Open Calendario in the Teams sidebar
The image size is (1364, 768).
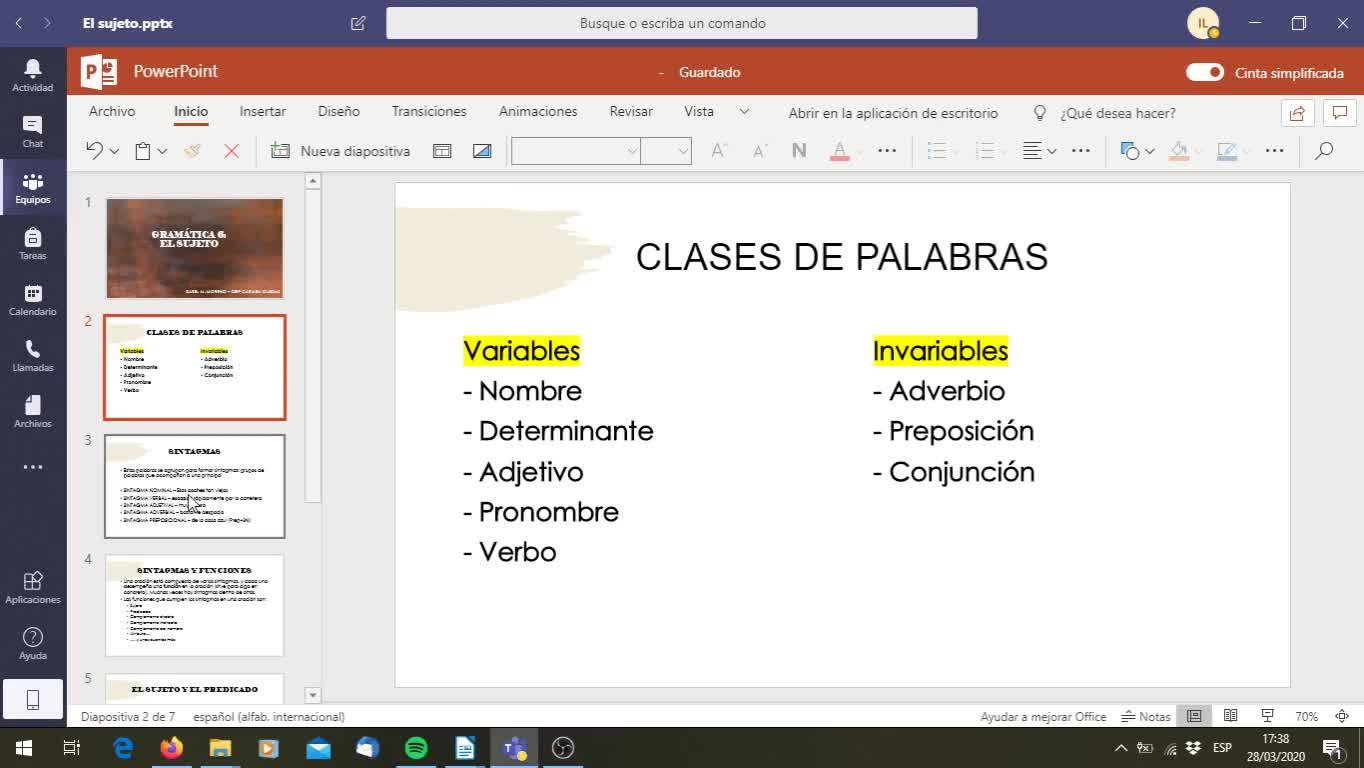[x=33, y=299]
